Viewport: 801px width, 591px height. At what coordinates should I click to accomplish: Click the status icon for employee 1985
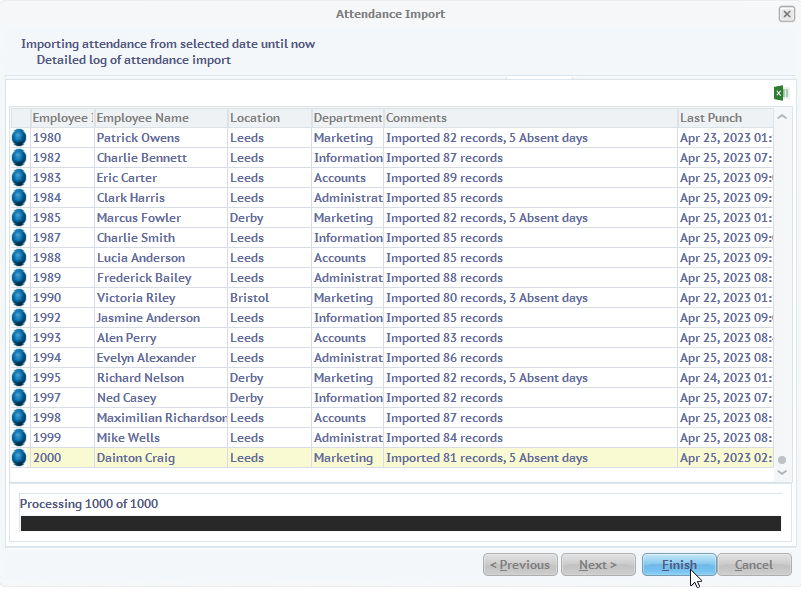pyautogui.click(x=19, y=218)
